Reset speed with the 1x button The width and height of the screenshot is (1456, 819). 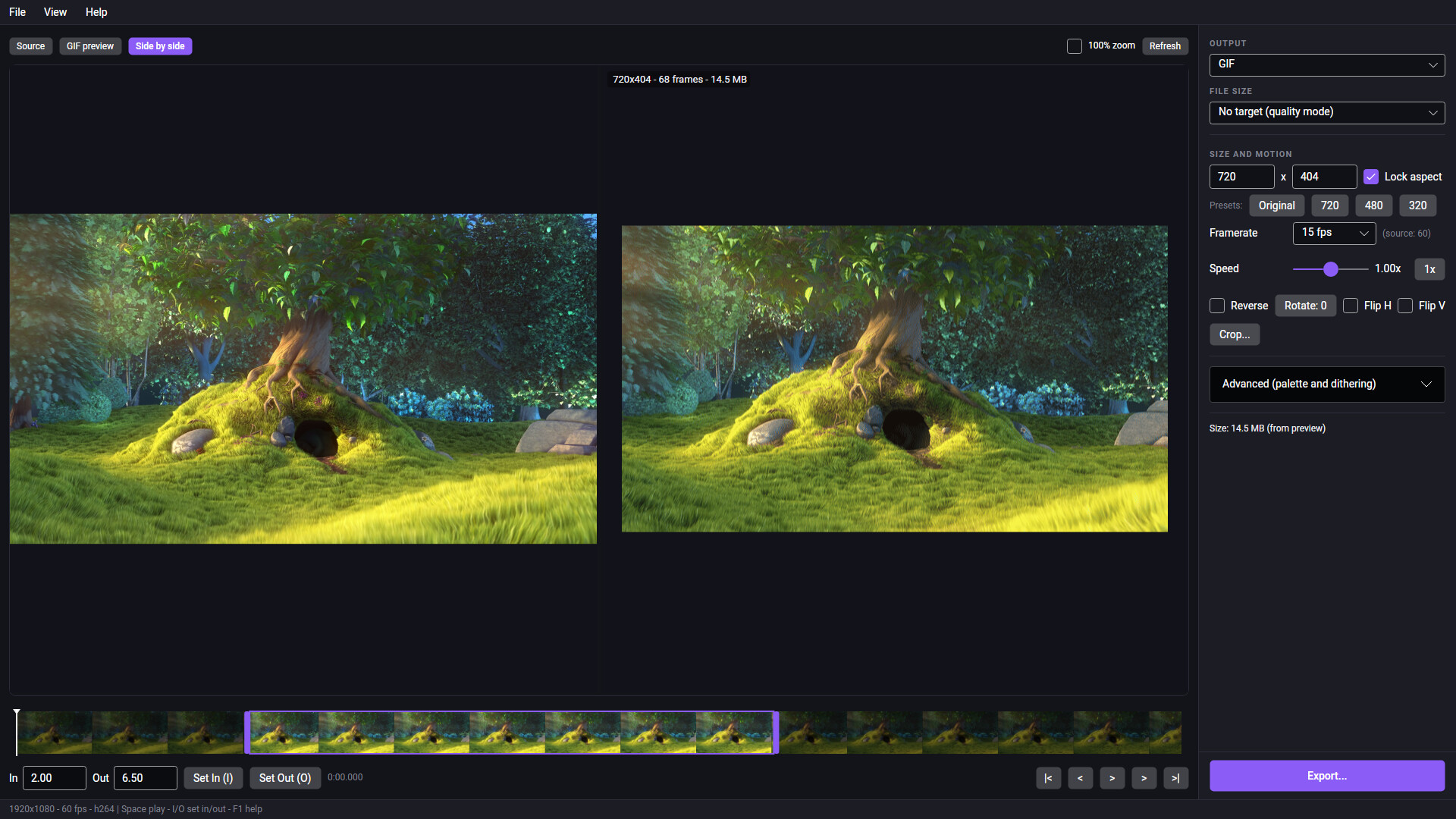click(1429, 269)
